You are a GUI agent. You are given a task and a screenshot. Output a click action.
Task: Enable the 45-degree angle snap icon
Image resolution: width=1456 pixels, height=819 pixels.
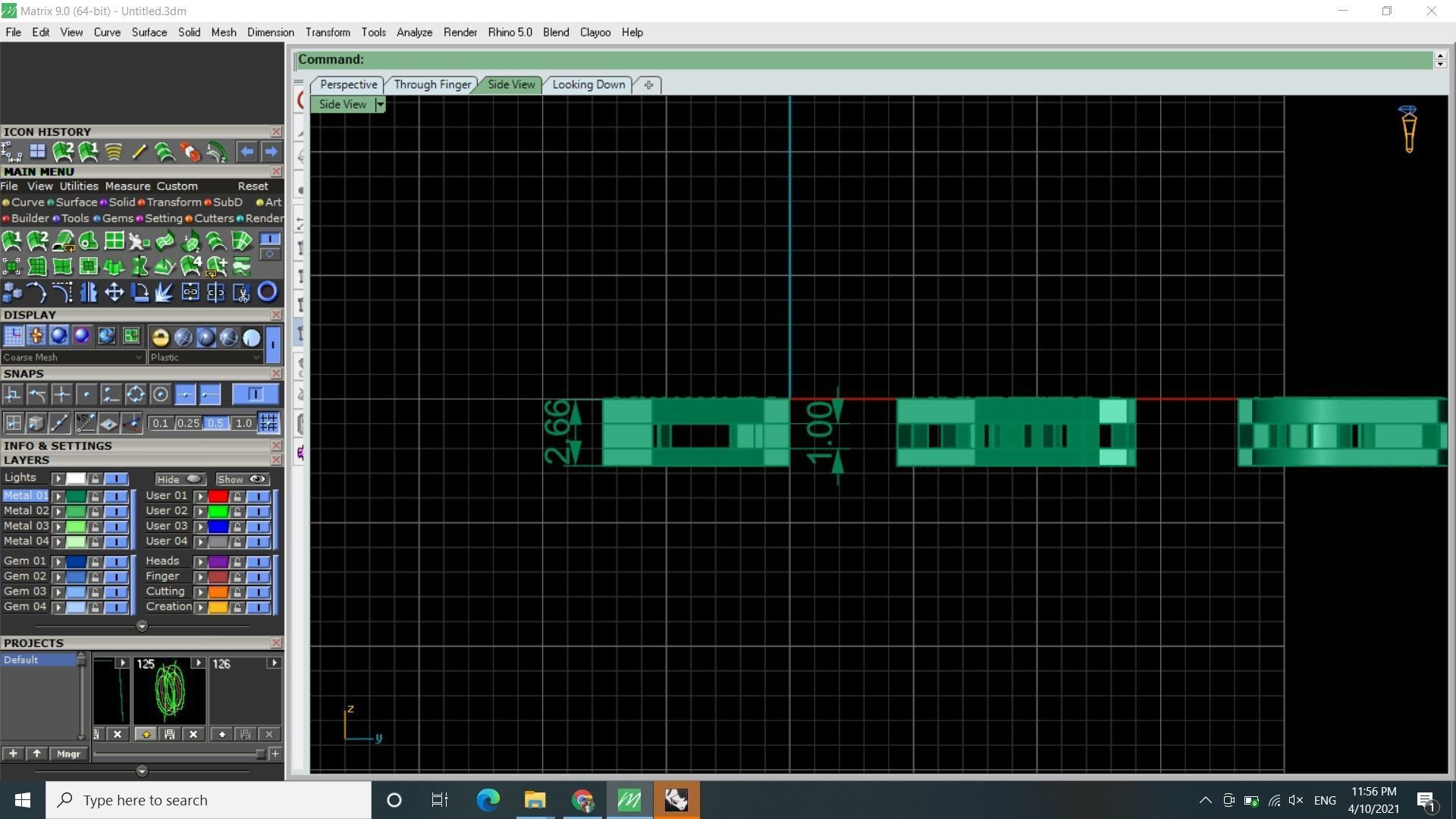pyautogui.click(x=85, y=423)
